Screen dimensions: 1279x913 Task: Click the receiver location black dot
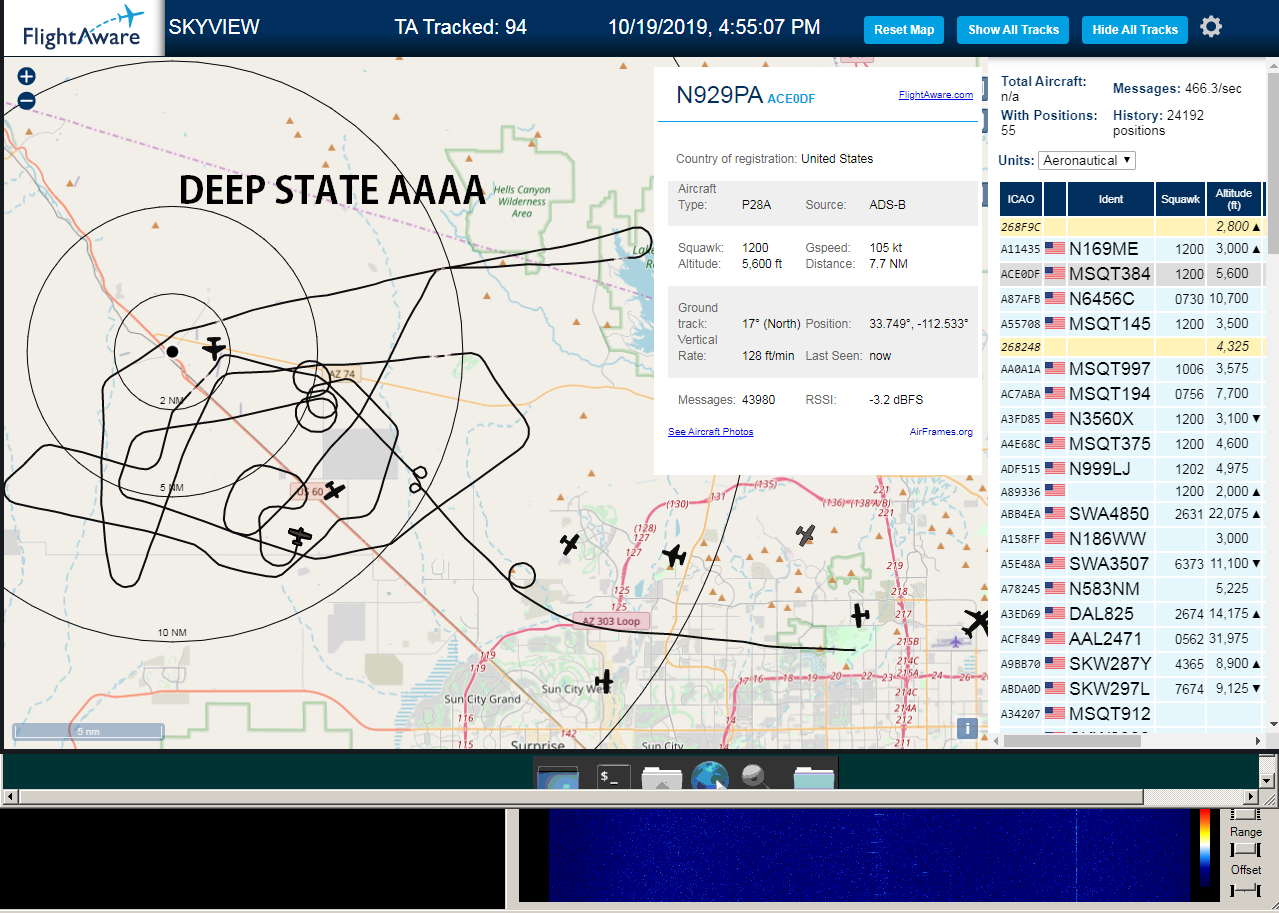click(x=172, y=351)
